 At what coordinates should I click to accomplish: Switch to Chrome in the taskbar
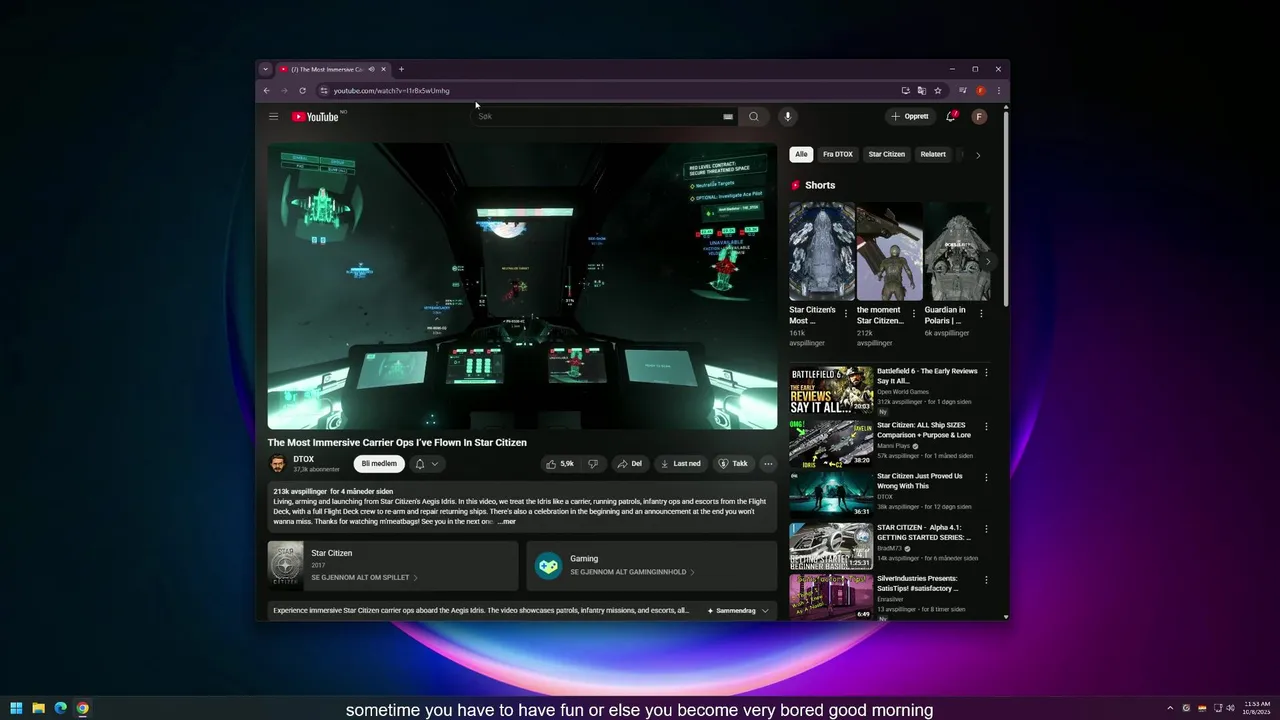tap(82, 708)
